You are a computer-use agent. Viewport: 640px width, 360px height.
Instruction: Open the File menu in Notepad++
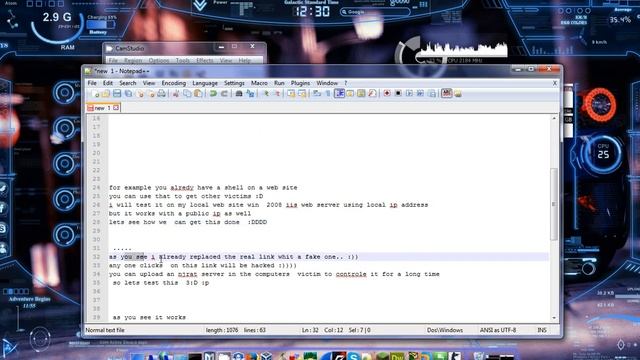(x=92, y=83)
